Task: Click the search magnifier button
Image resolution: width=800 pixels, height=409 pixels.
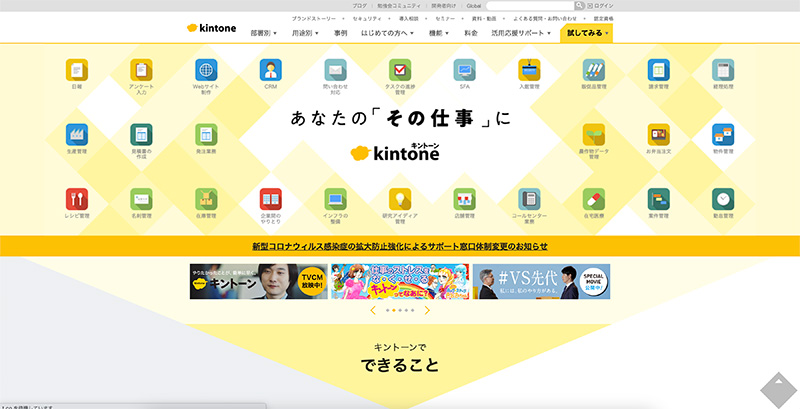Action: (x=579, y=6)
